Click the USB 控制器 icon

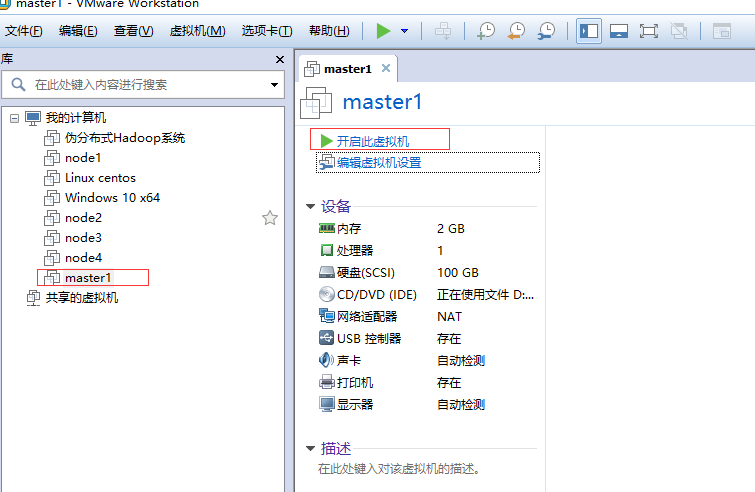pos(326,338)
